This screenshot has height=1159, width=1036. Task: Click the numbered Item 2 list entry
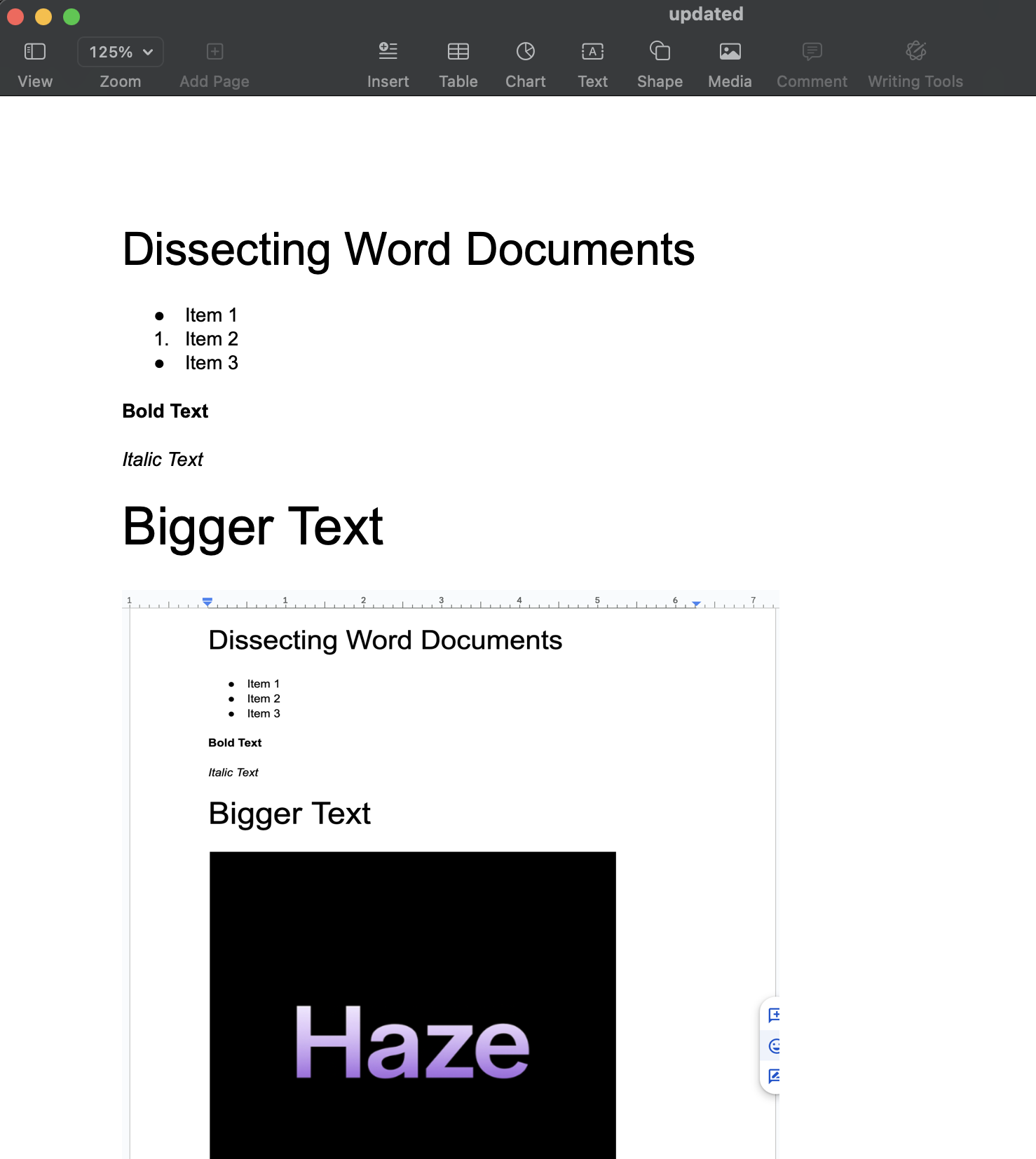(211, 339)
